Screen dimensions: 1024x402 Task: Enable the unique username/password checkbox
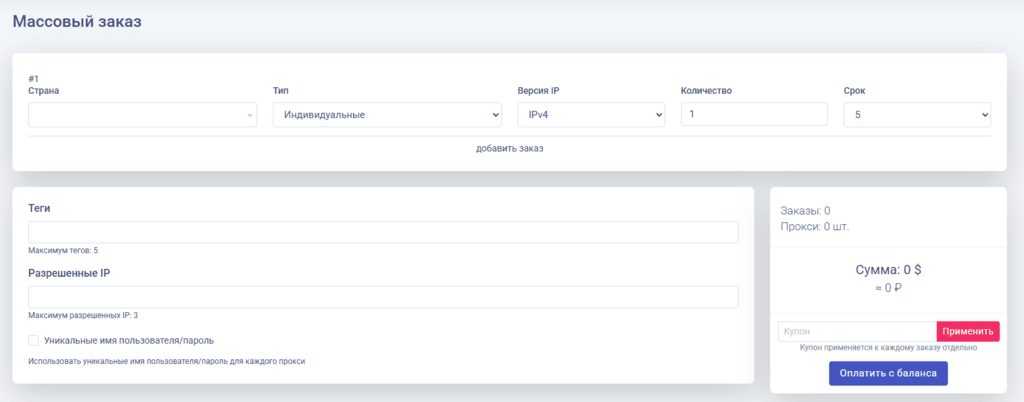(34, 340)
